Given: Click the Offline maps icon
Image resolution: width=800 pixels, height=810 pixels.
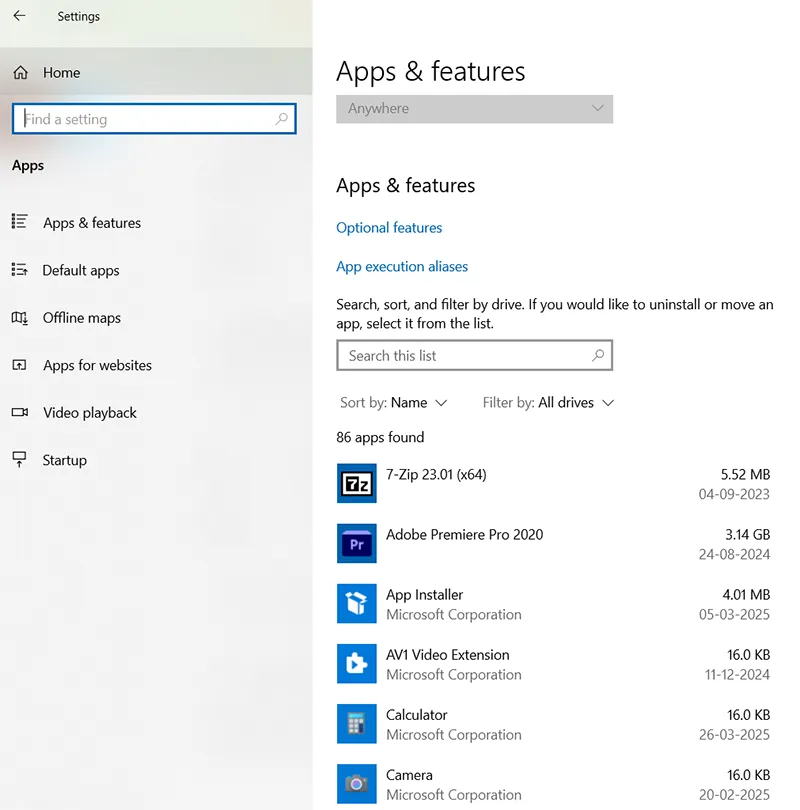Looking at the screenshot, I should click(x=20, y=317).
